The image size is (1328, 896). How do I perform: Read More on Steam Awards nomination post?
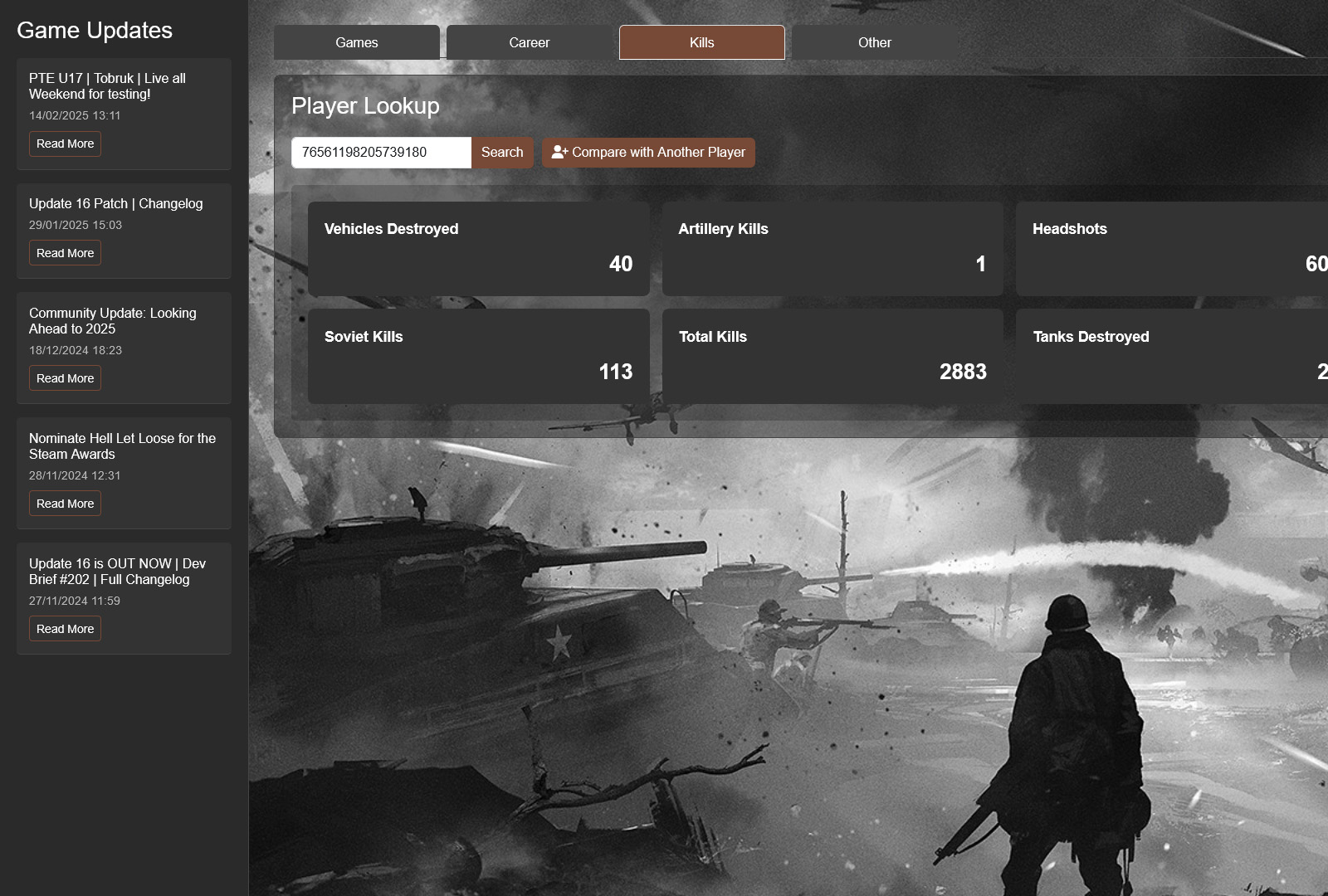(x=65, y=504)
